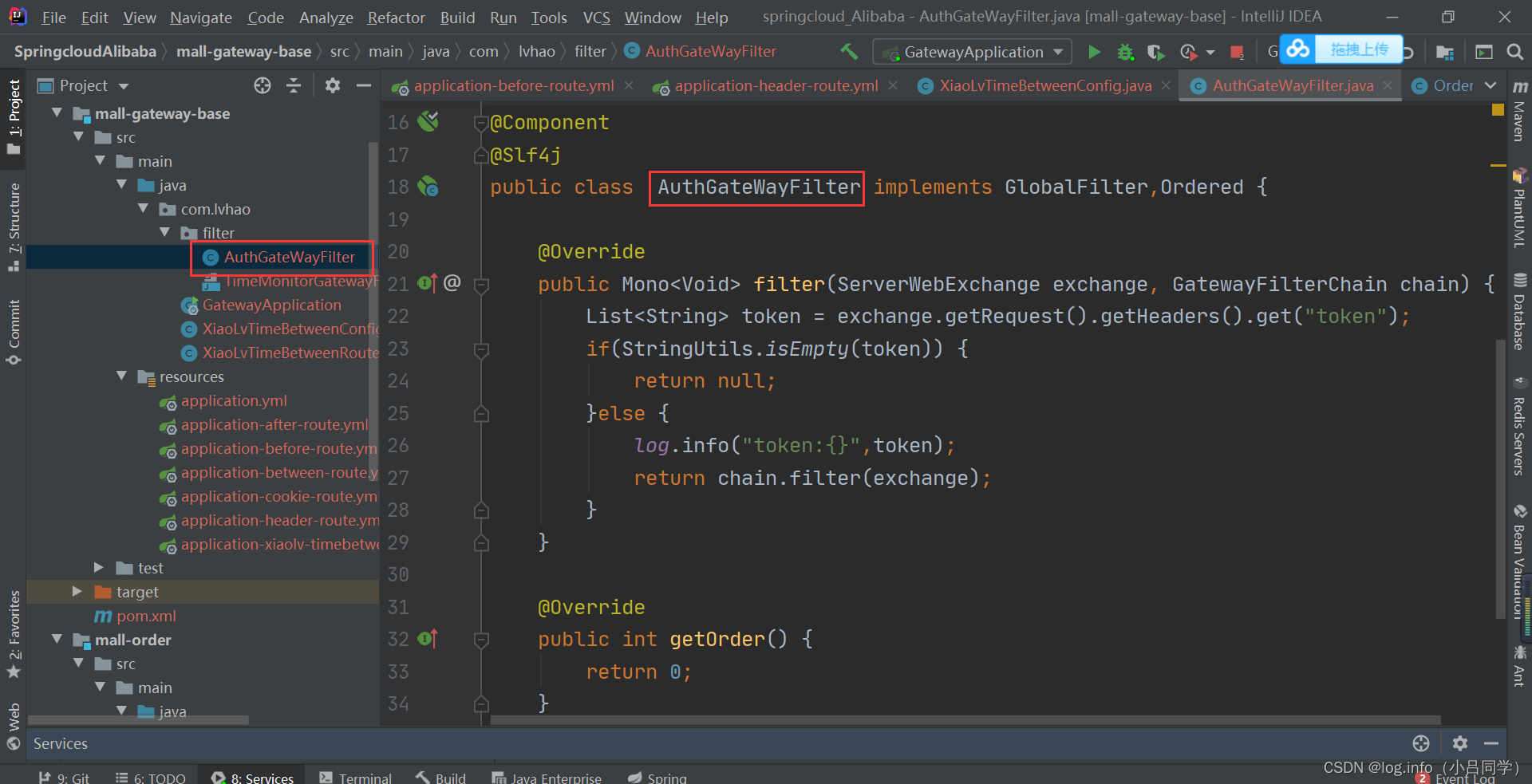Open the Build tool window button
This screenshot has width=1532, height=784.
pos(440,778)
